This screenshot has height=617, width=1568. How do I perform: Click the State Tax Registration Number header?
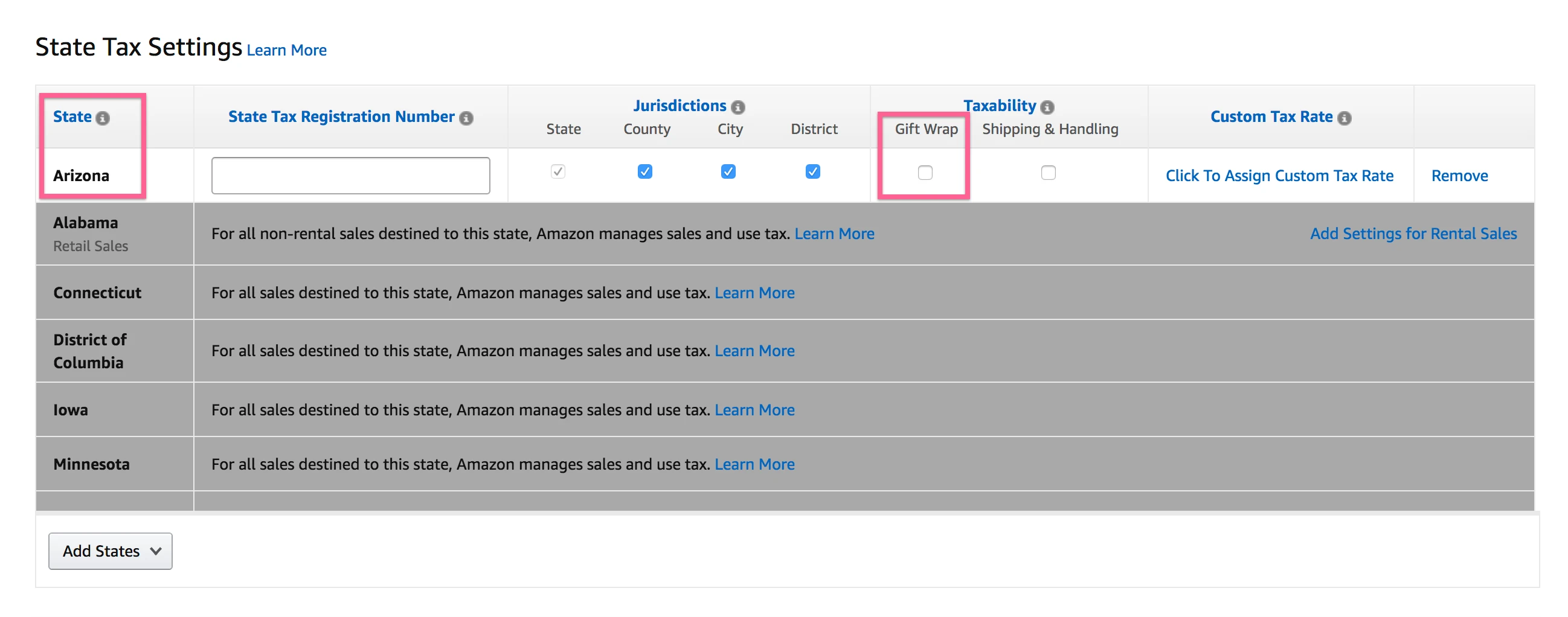[x=341, y=117]
